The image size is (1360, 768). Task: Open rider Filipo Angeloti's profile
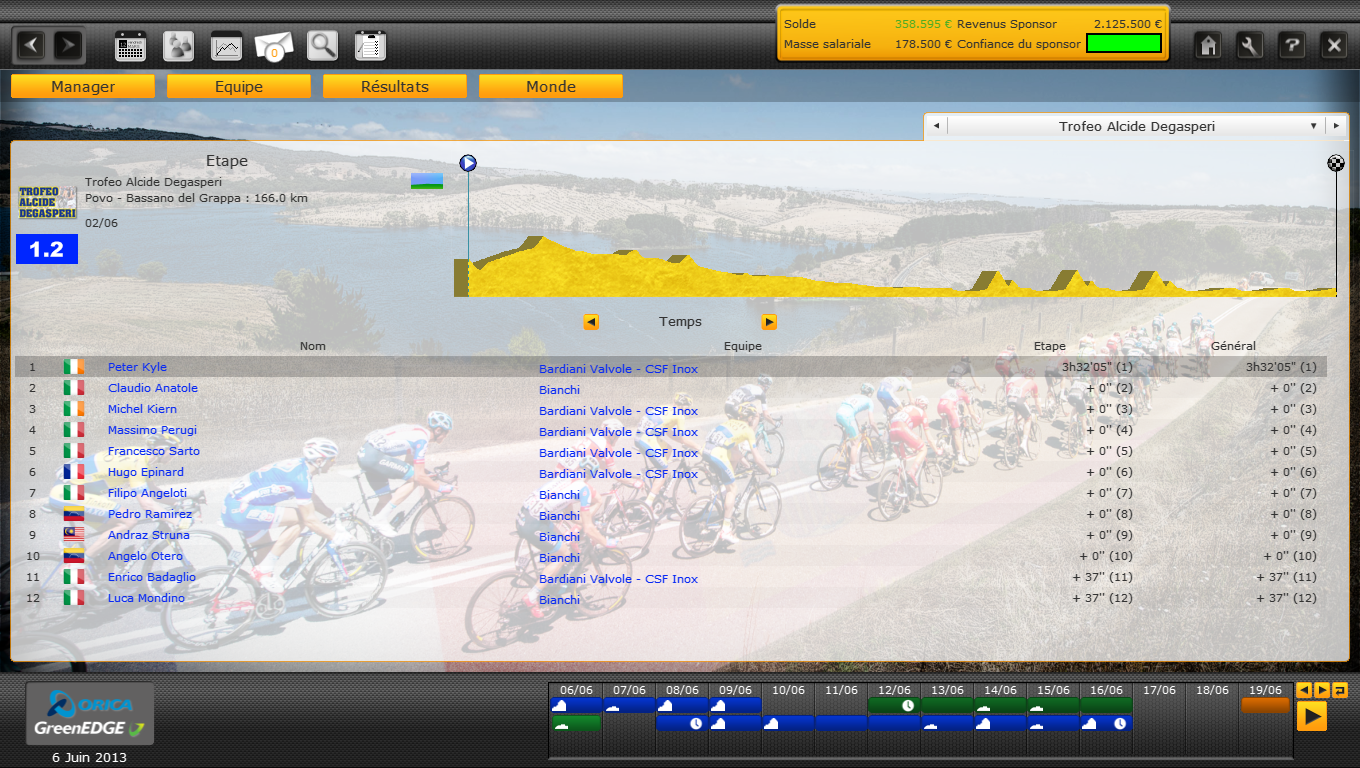click(x=147, y=493)
